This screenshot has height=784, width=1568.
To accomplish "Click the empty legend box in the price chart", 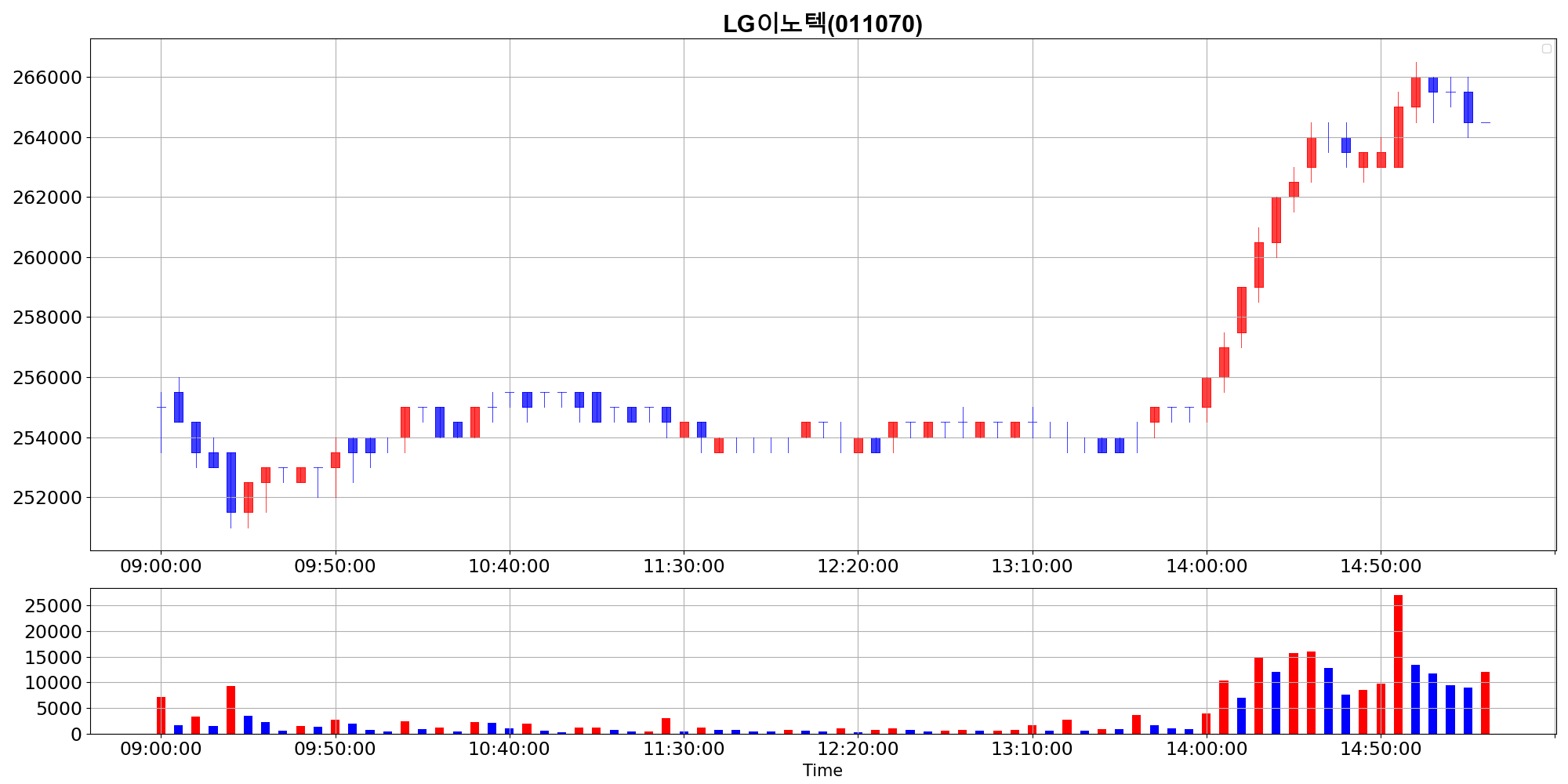I will [x=1547, y=49].
